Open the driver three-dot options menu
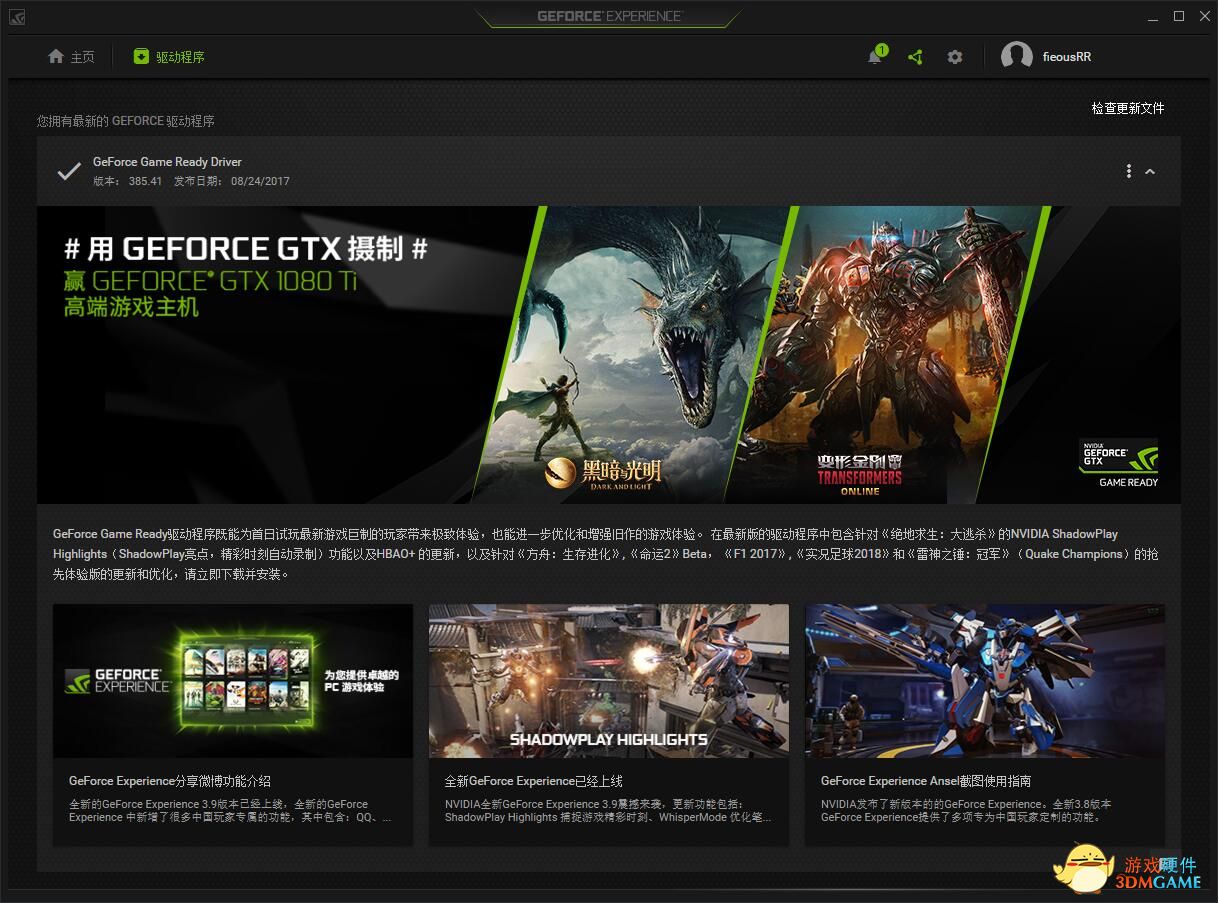This screenshot has height=903, width=1218. click(x=1129, y=172)
